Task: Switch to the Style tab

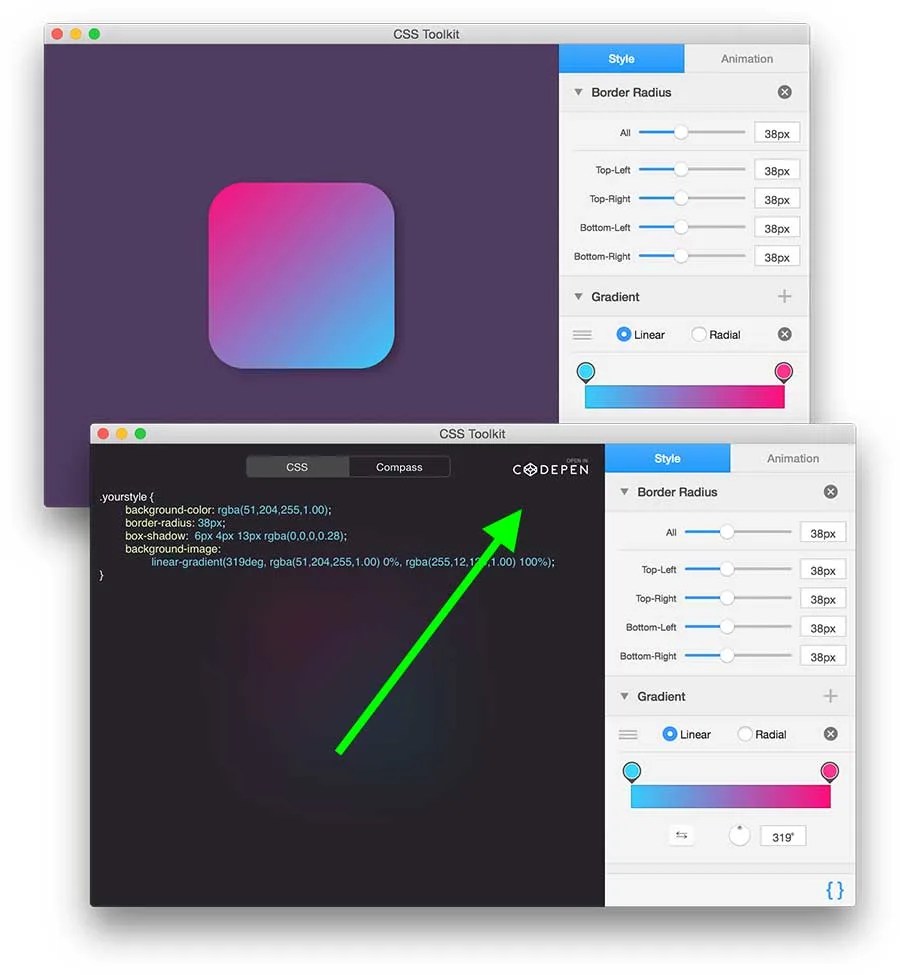Action: 666,457
